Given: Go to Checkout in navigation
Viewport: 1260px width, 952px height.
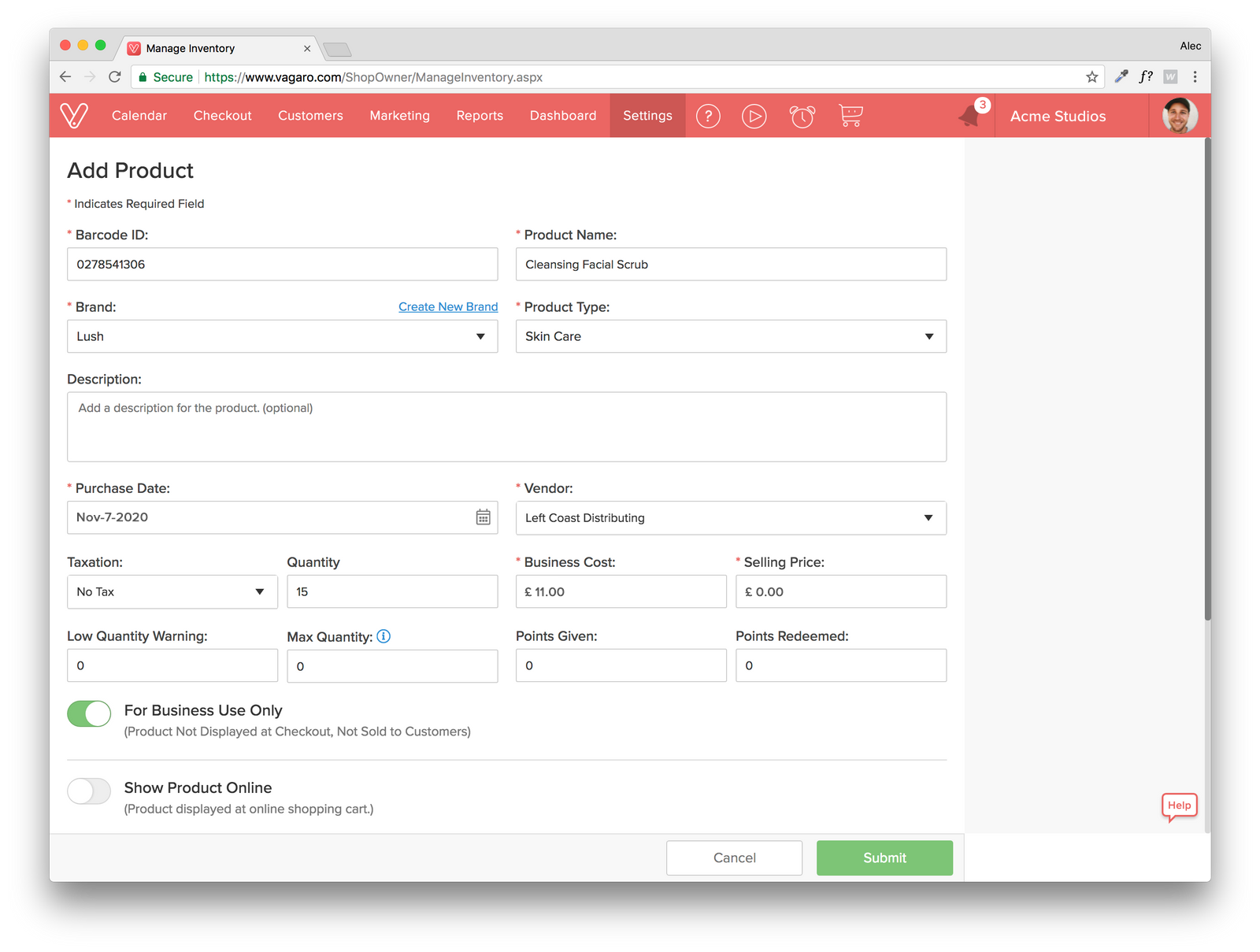Looking at the screenshot, I should (x=223, y=116).
